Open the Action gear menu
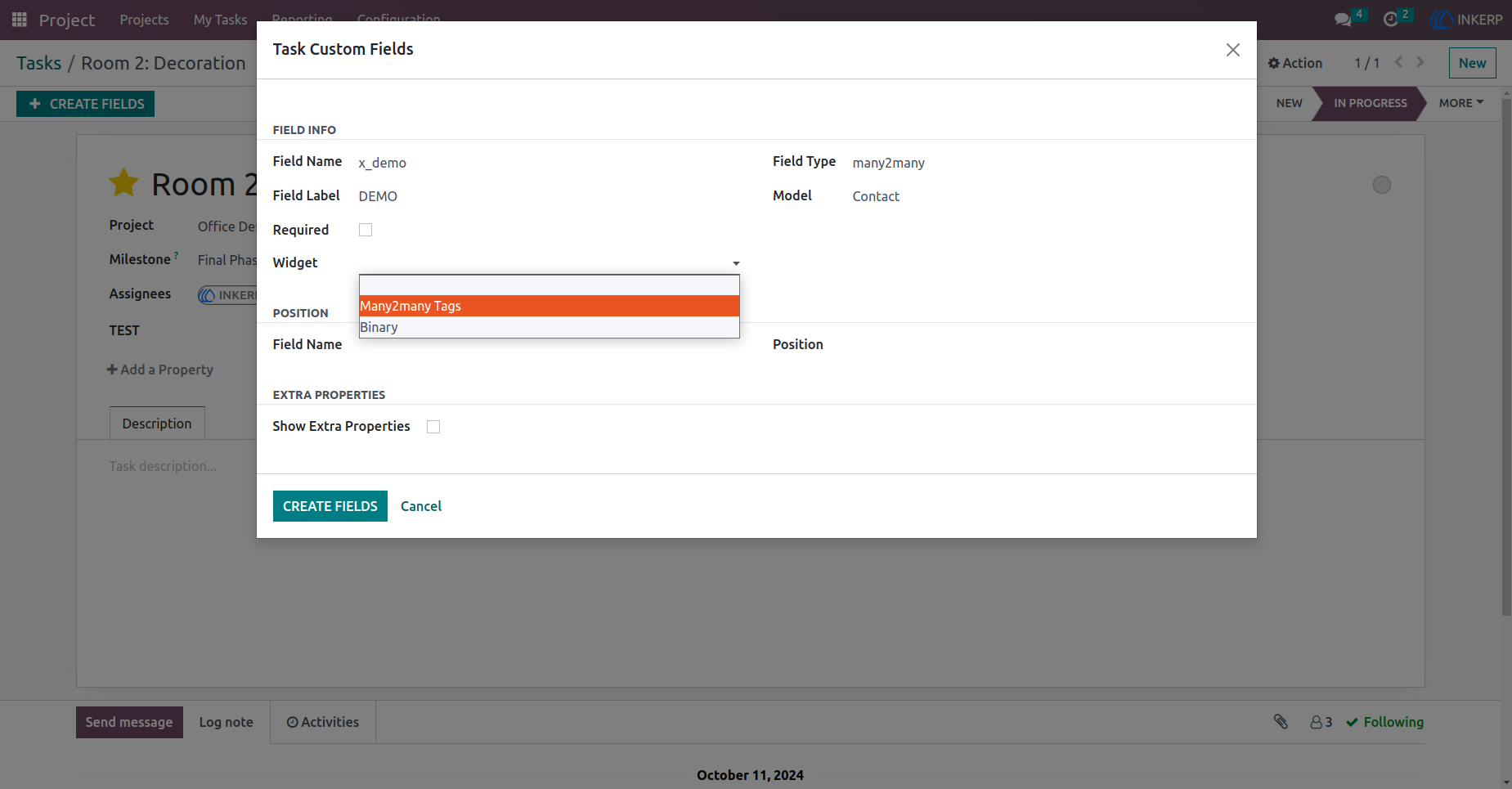This screenshot has height=789, width=1512. (x=1294, y=63)
